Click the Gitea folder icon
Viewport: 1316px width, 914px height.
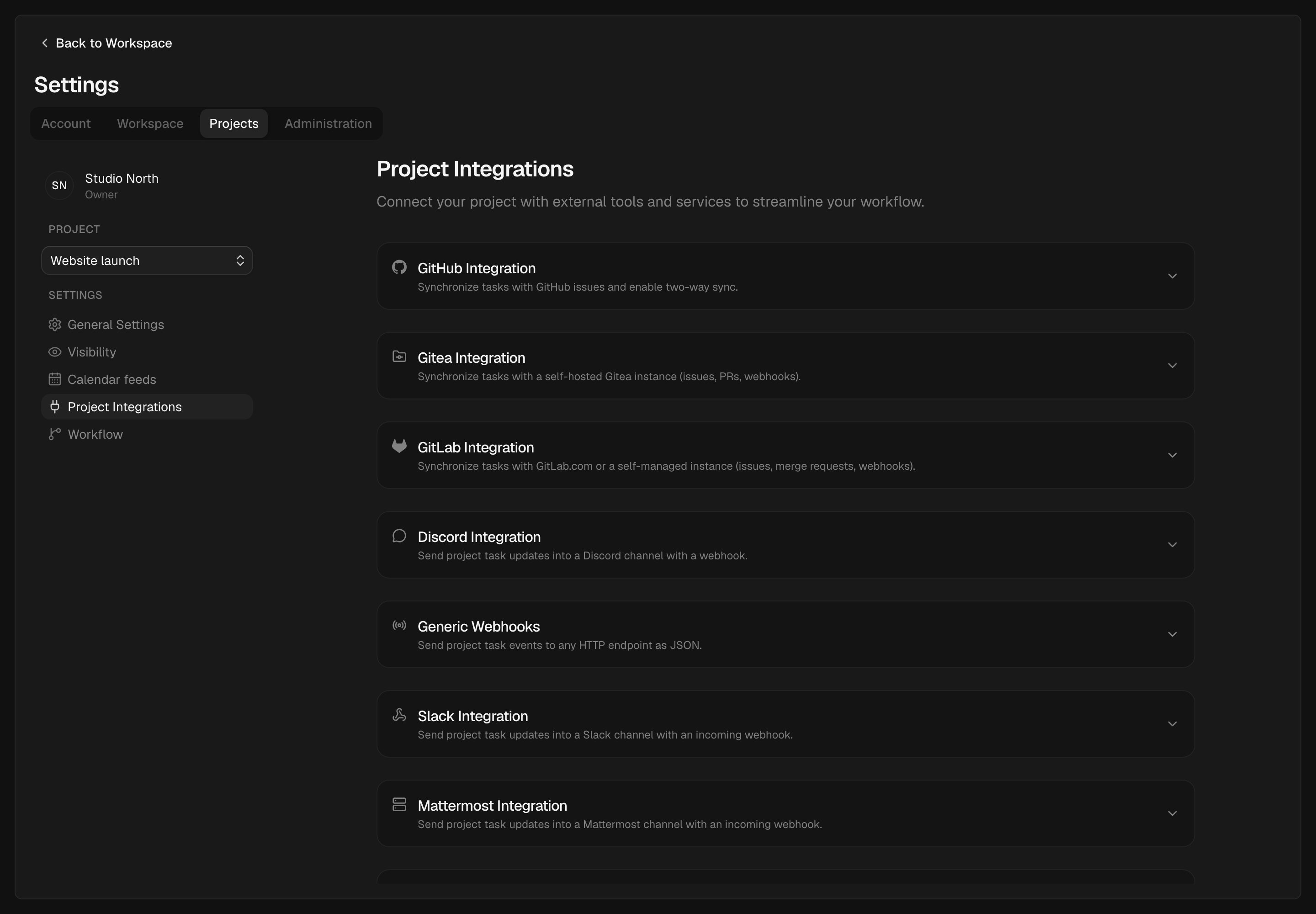(399, 357)
